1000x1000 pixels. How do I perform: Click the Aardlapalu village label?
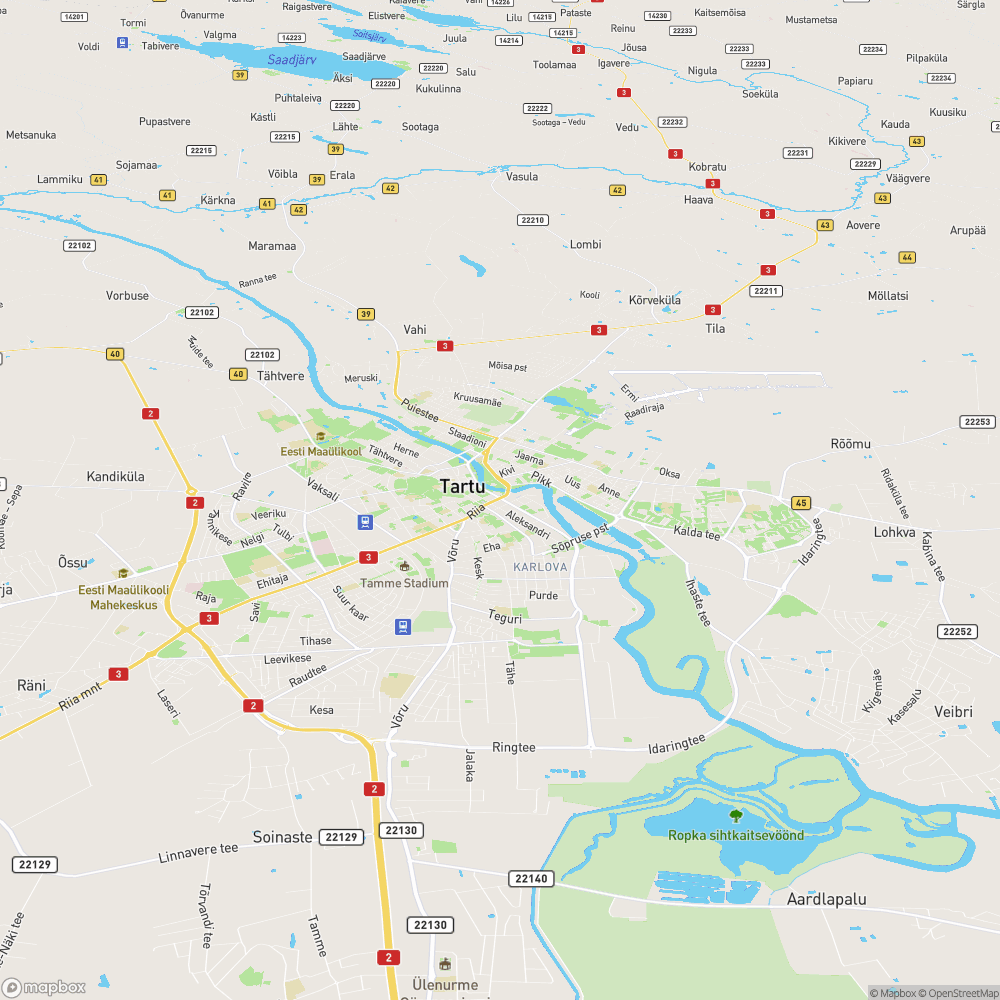click(x=826, y=899)
